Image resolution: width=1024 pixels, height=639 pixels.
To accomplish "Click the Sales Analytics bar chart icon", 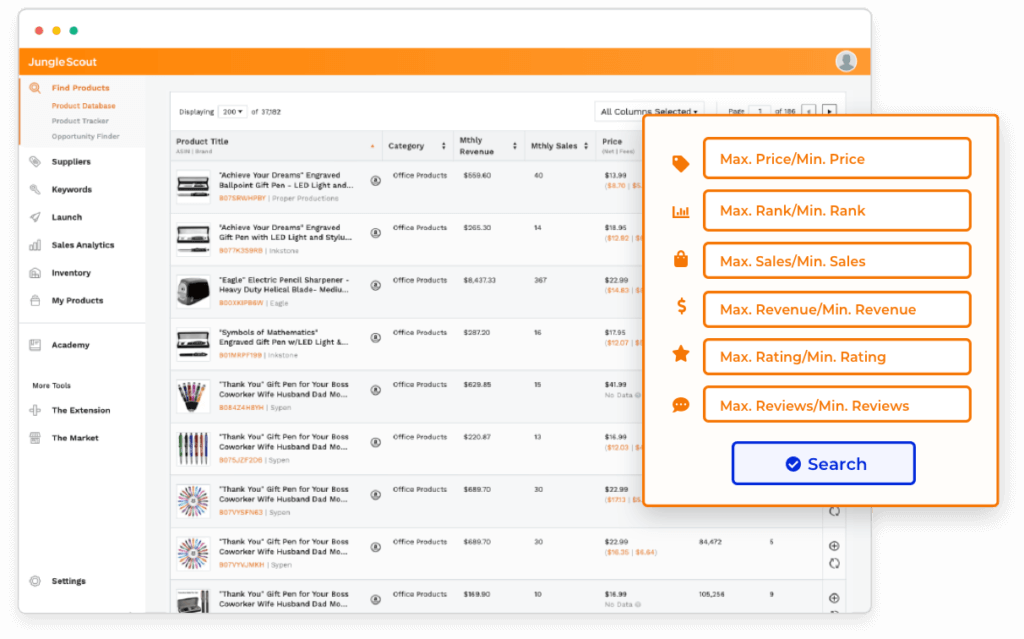I will point(35,245).
